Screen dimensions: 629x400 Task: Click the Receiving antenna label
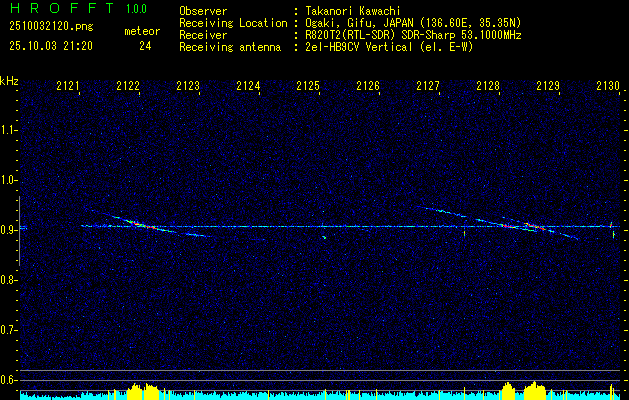(x=230, y=47)
